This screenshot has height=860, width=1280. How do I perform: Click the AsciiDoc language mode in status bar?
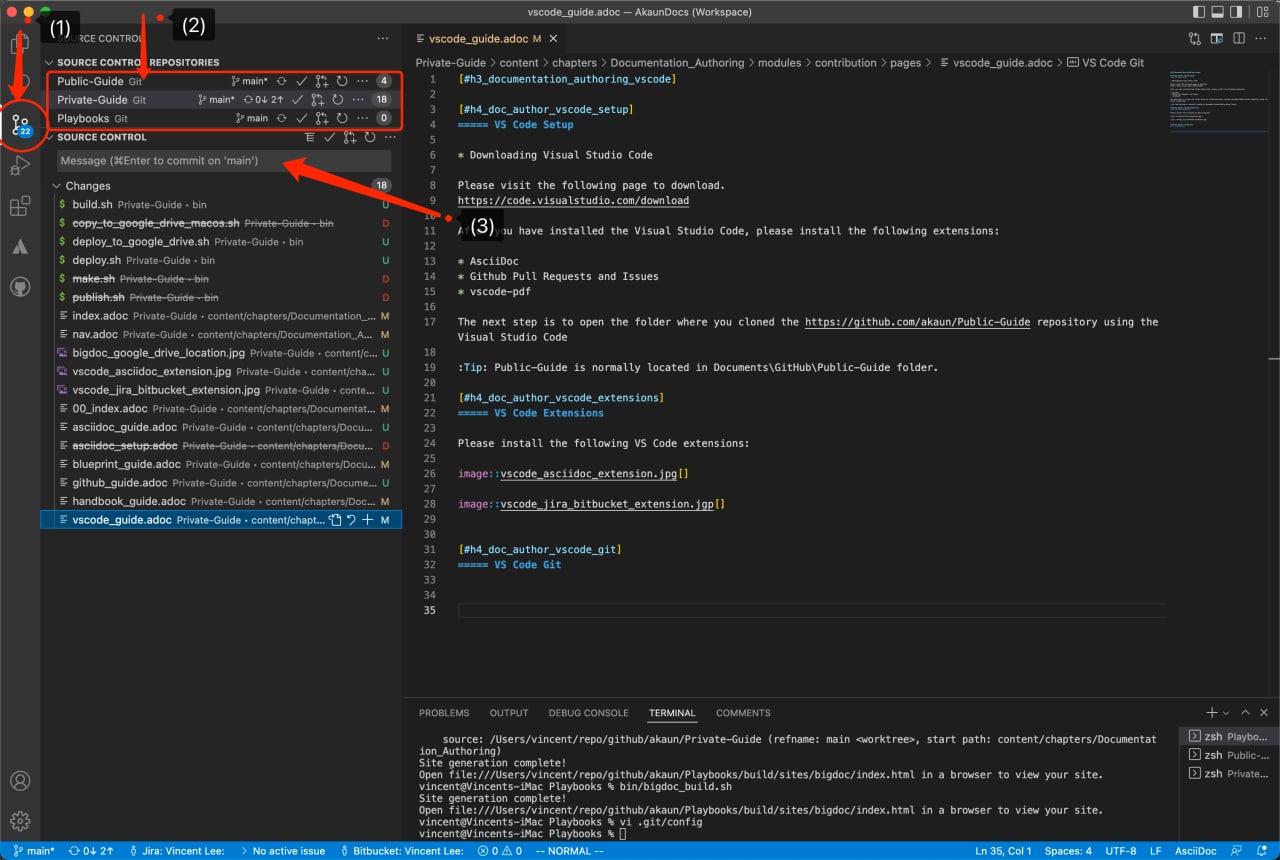(1195, 851)
